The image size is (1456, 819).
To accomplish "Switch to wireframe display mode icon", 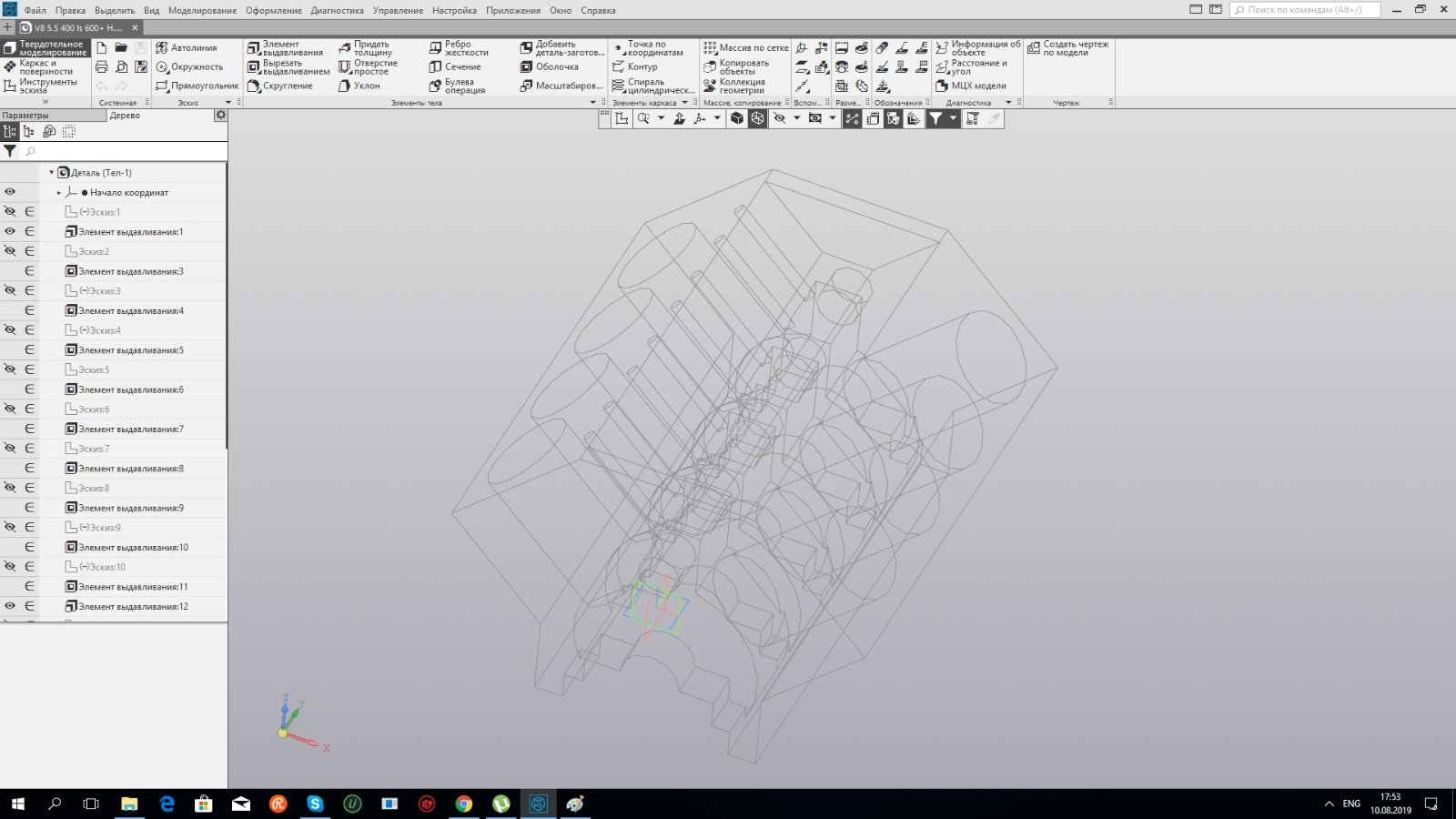I will 757,119.
